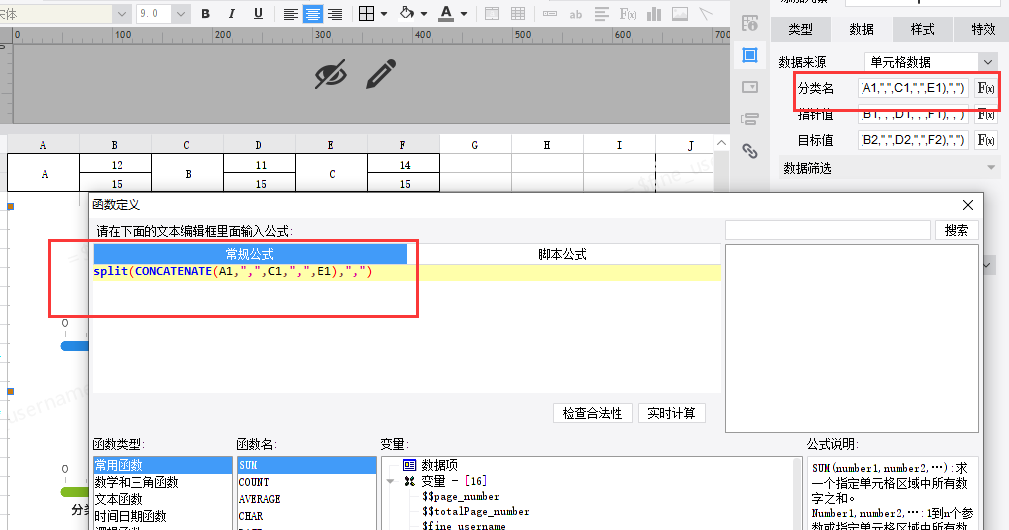1009x530 pixels.
Task: Open border style dropdown arrow
Action: (x=384, y=14)
